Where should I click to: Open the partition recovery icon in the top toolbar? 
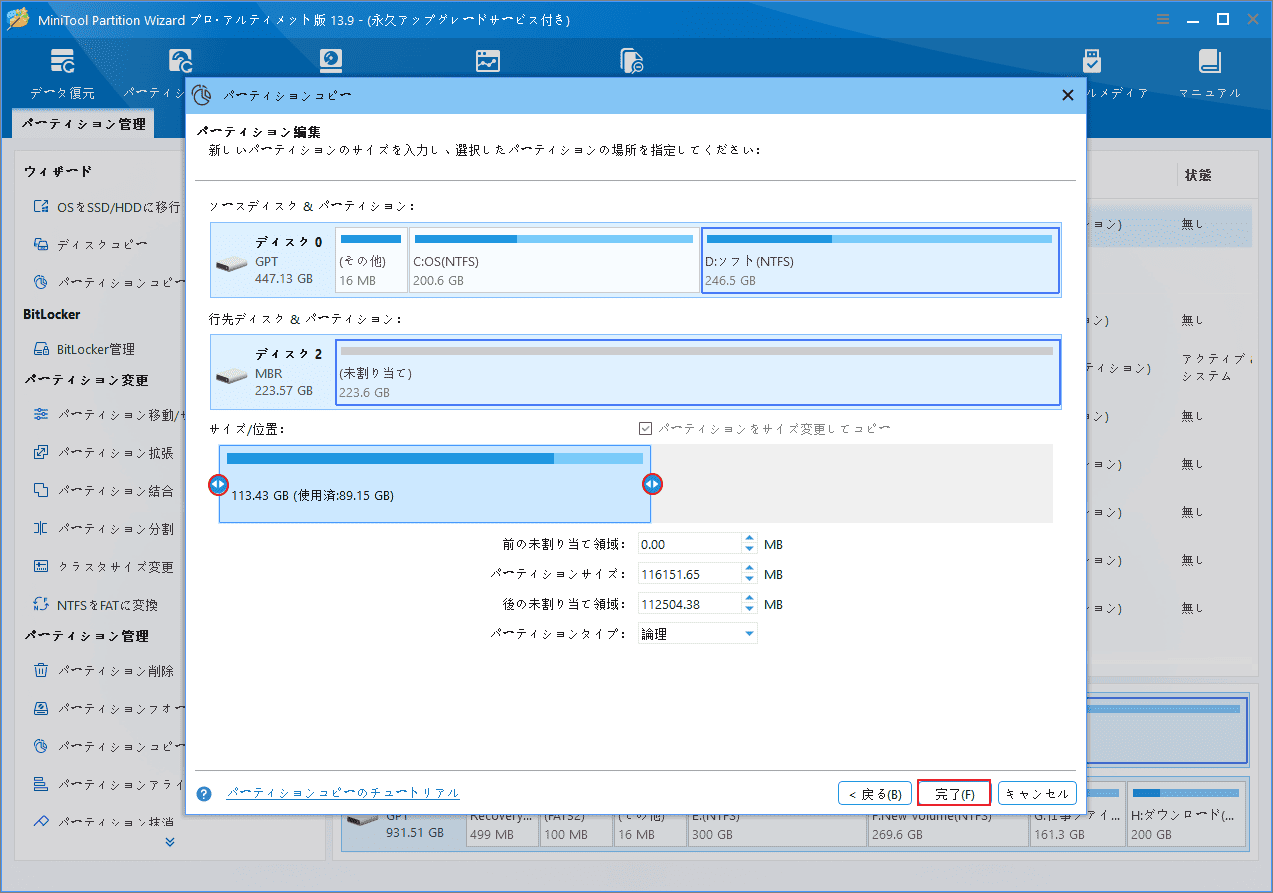pos(181,62)
